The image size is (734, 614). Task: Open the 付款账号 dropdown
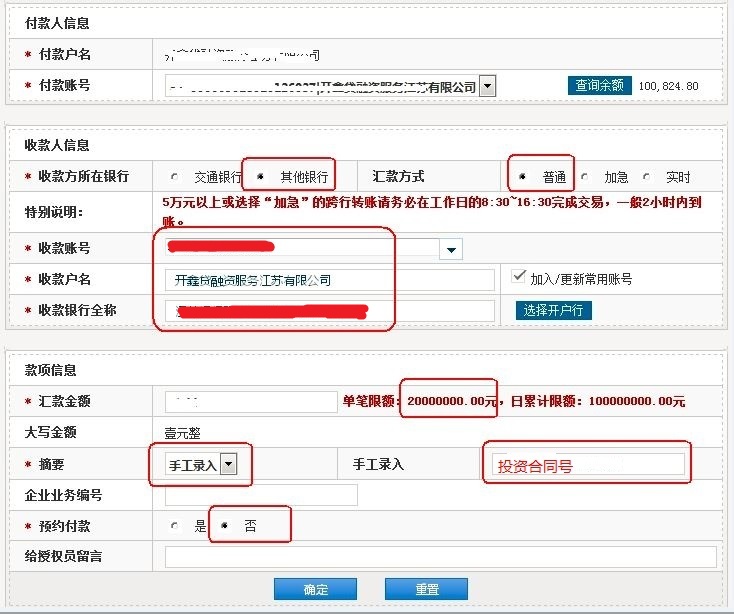(x=487, y=87)
